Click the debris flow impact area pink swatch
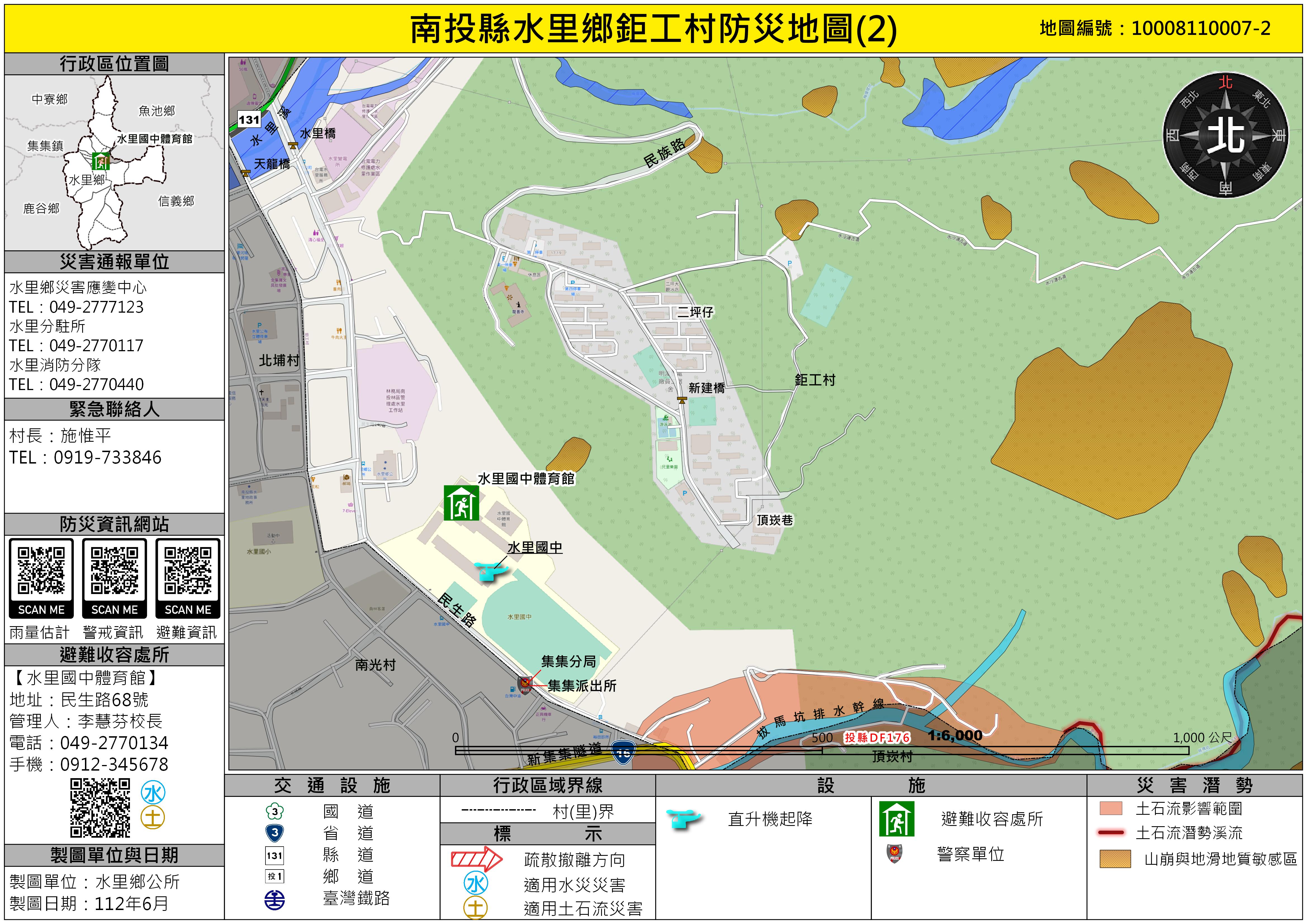Image resolution: width=1307 pixels, height=924 pixels. coord(1111,808)
